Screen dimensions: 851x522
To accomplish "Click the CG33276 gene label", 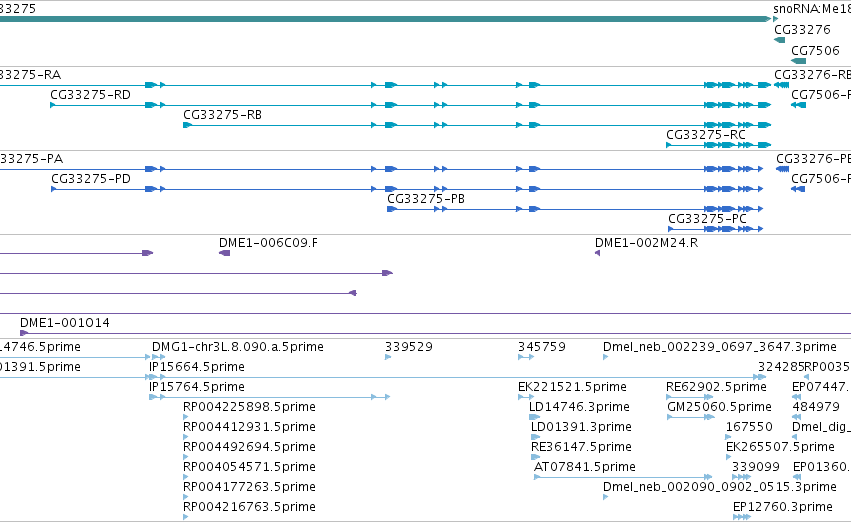I will pos(803,29).
